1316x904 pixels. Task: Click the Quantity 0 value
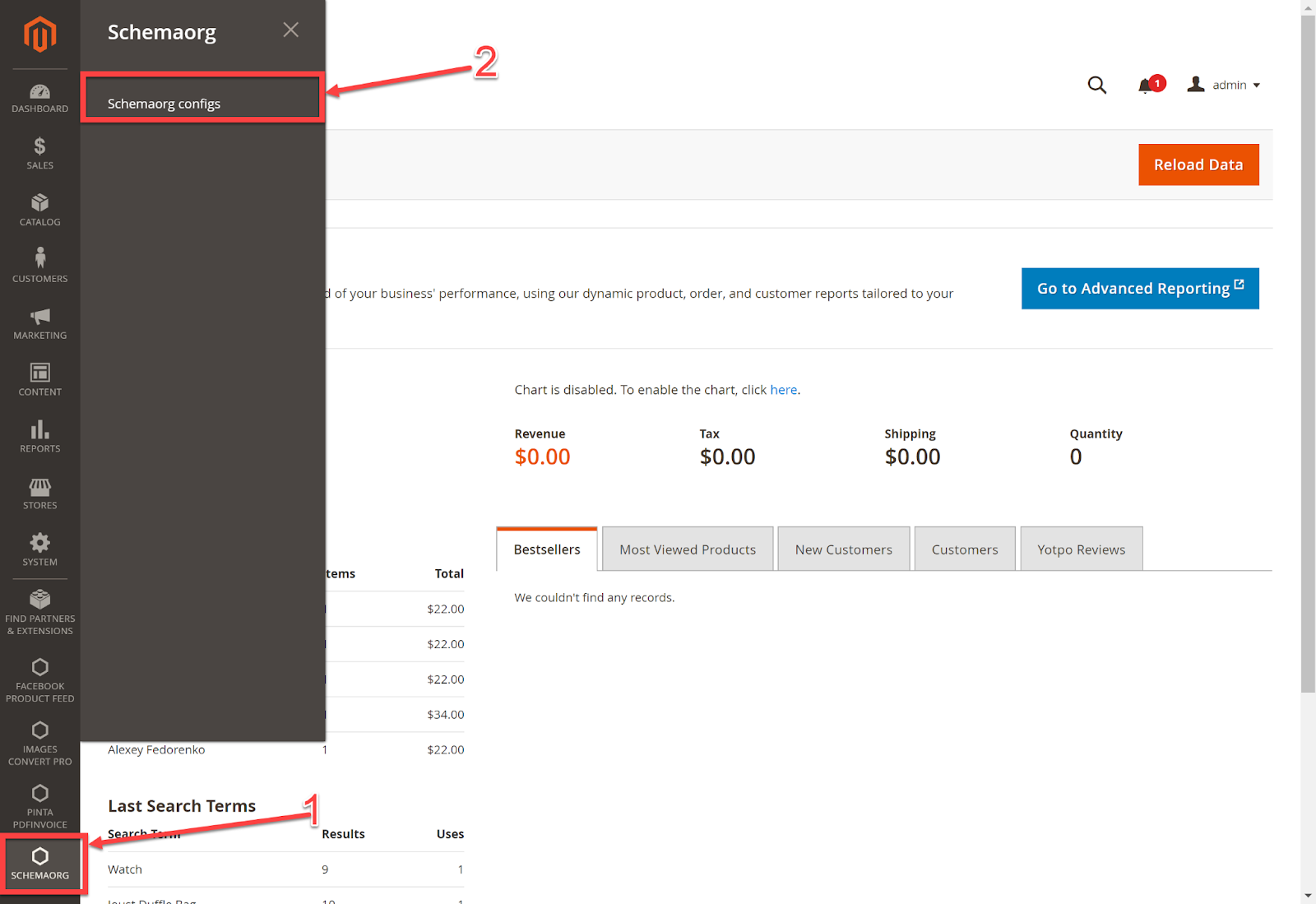pyautogui.click(x=1076, y=457)
